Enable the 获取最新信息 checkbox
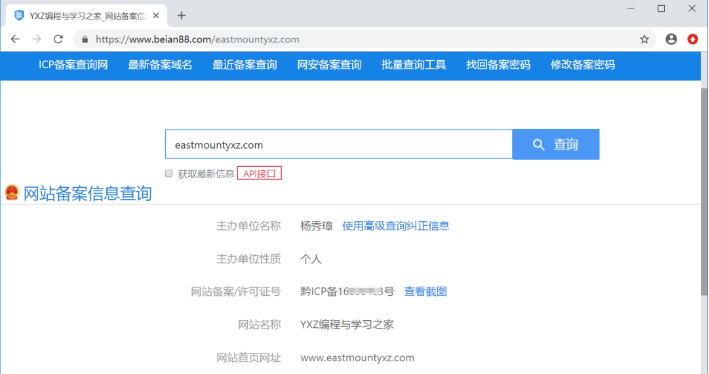This screenshot has width=709, height=374. (x=169, y=174)
